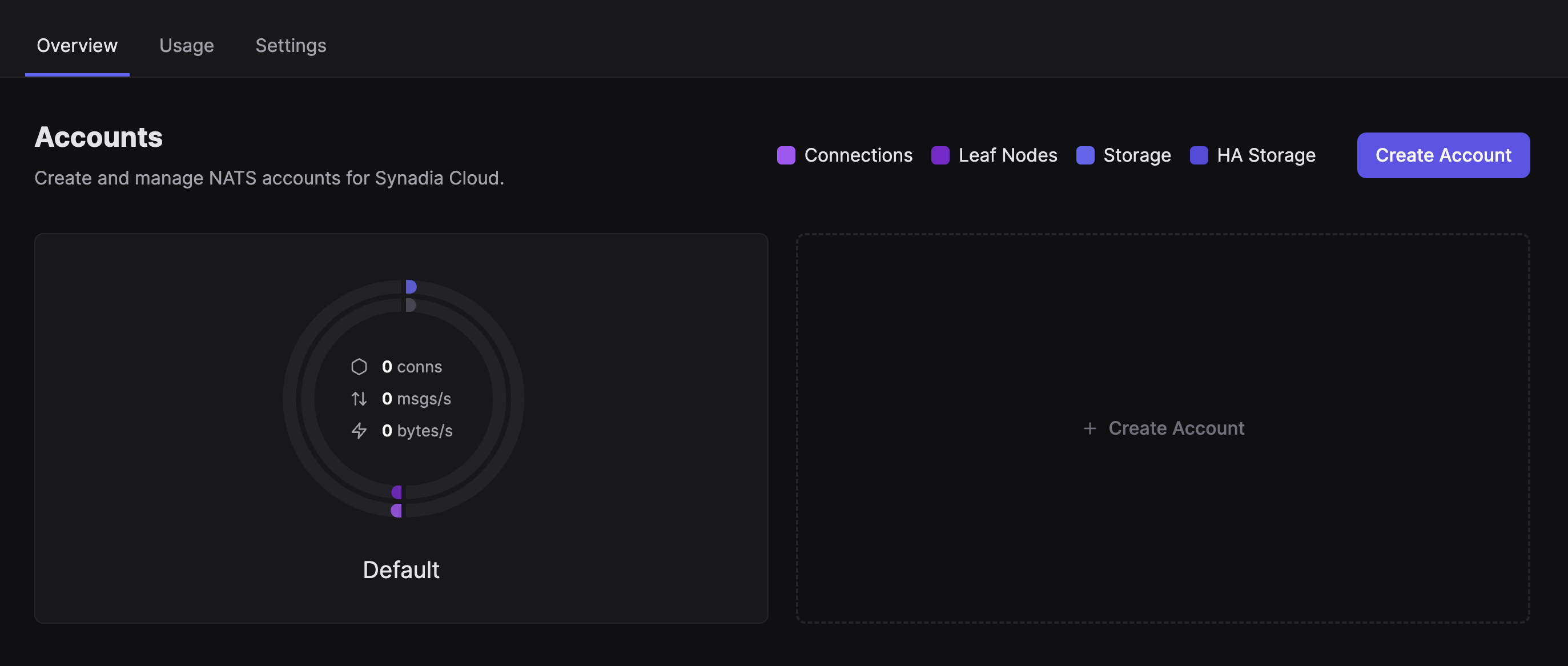Click the Leaf Nodes legend icon
This screenshot has width=1568, height=666.
click(x=940, y=155)
